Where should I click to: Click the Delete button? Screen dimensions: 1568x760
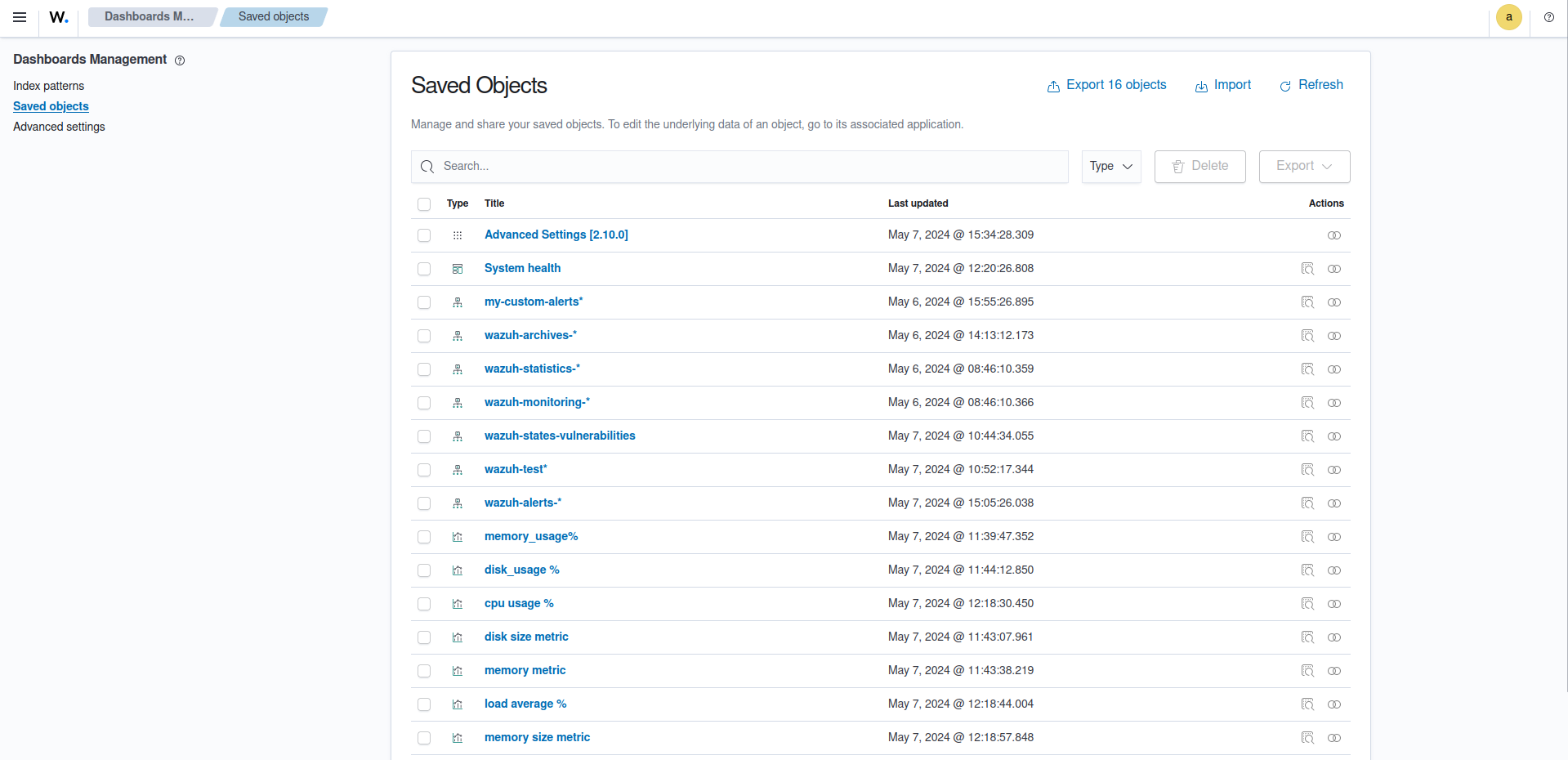tap(1199, 167)
